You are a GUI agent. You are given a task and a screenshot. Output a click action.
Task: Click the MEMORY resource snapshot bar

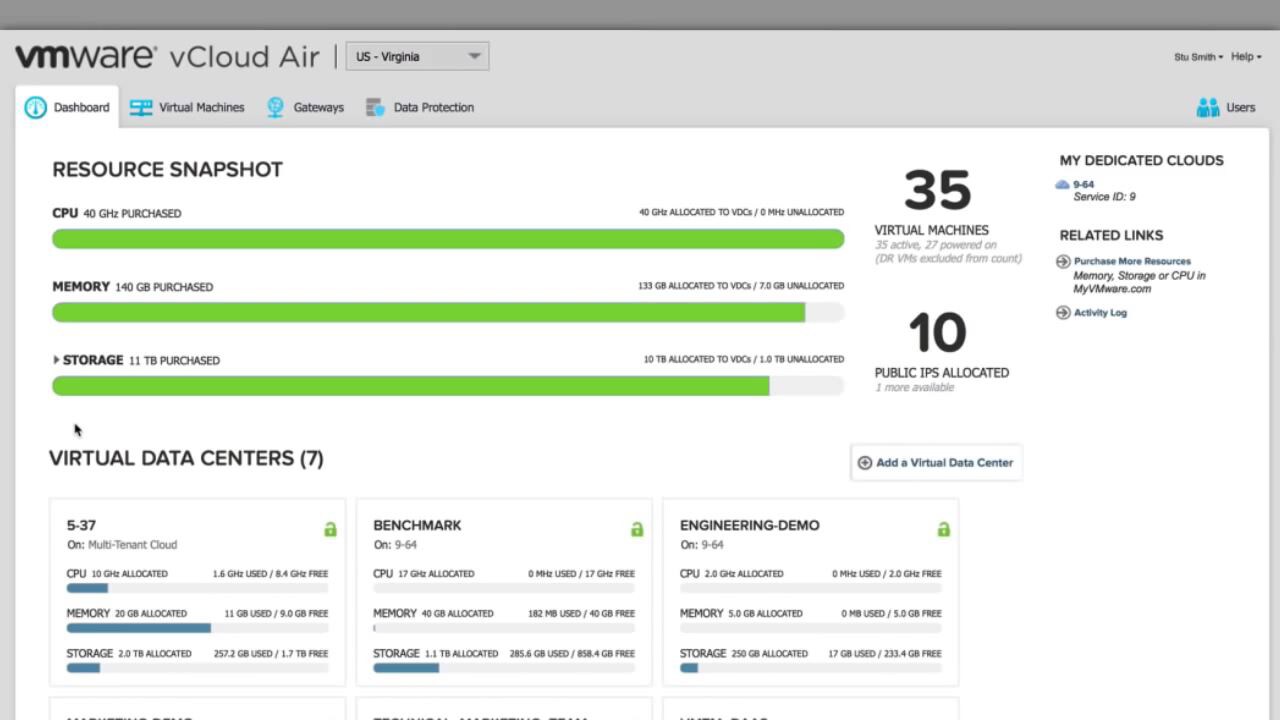pos(448,312)
